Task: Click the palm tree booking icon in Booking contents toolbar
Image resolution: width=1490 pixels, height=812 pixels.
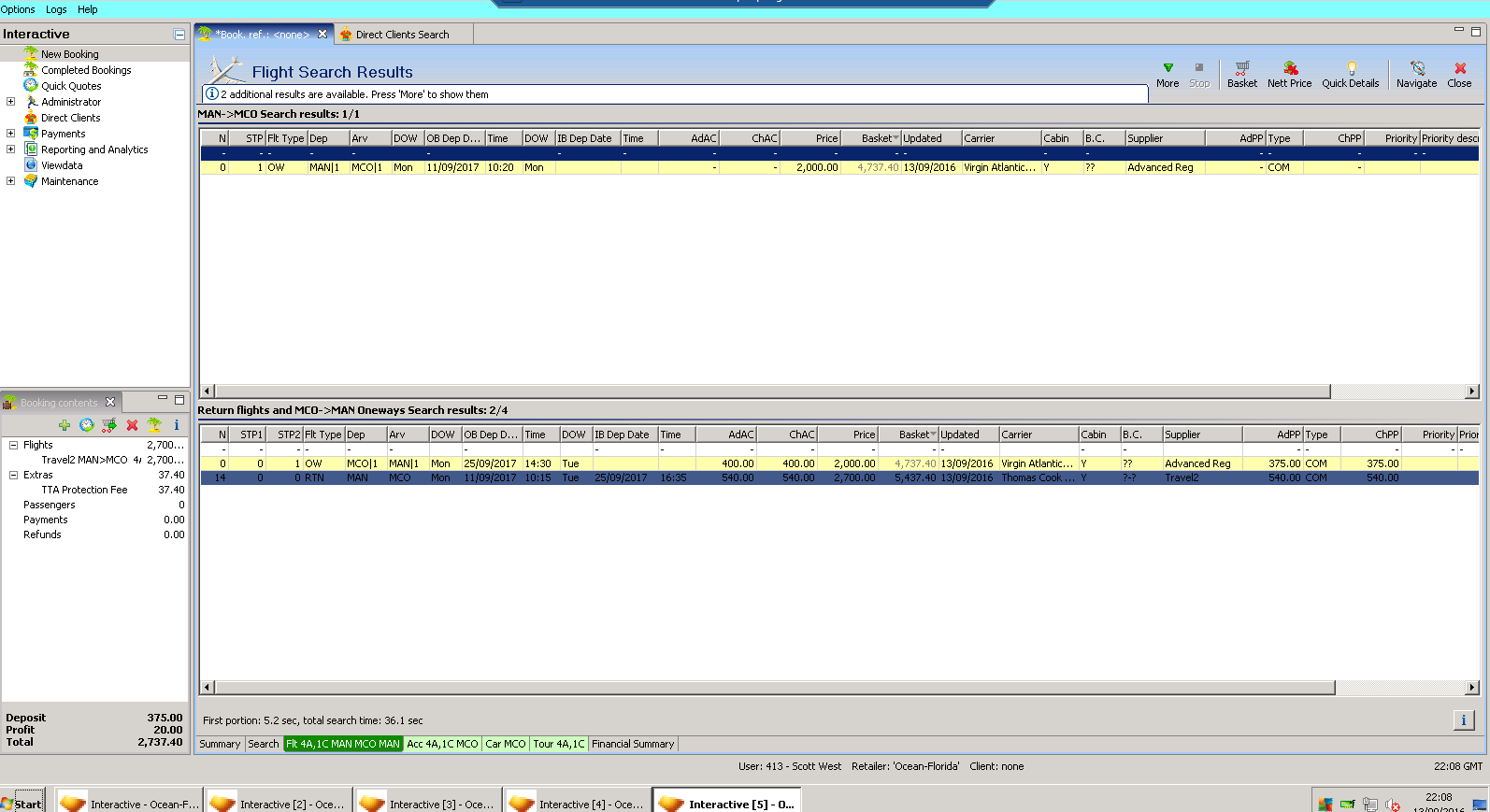Action: (x=154, y=425)
